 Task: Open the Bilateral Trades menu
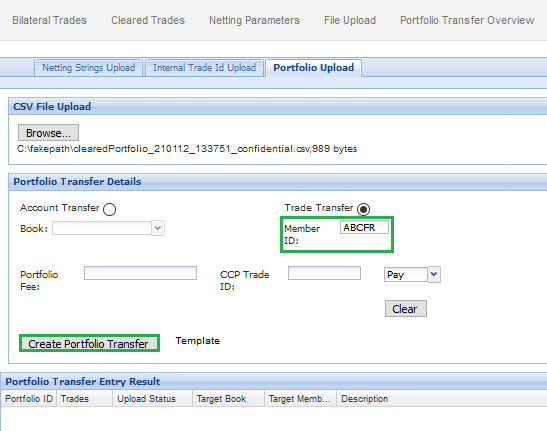point(50,20)
